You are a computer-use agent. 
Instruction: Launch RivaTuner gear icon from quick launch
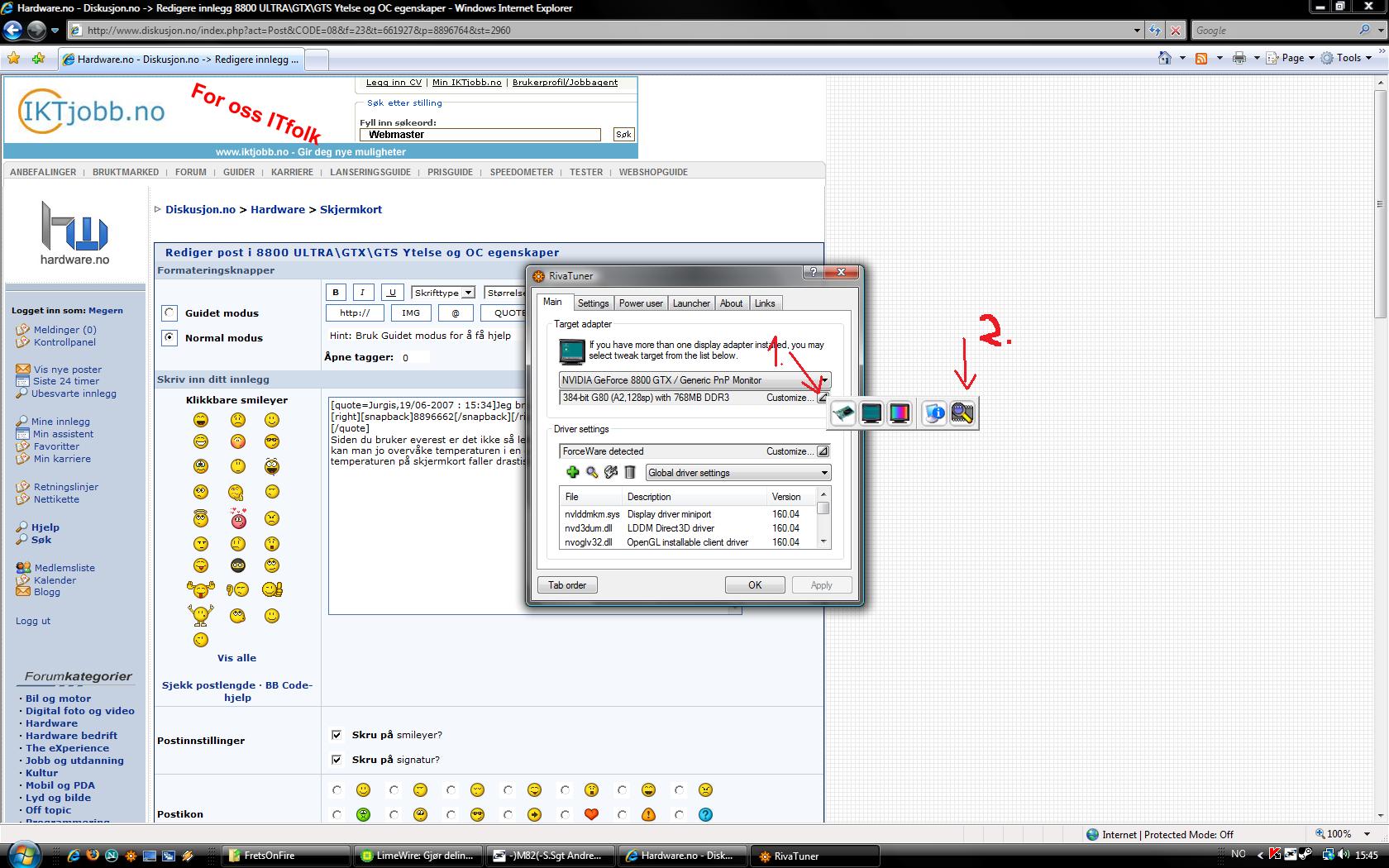[130, 856]
